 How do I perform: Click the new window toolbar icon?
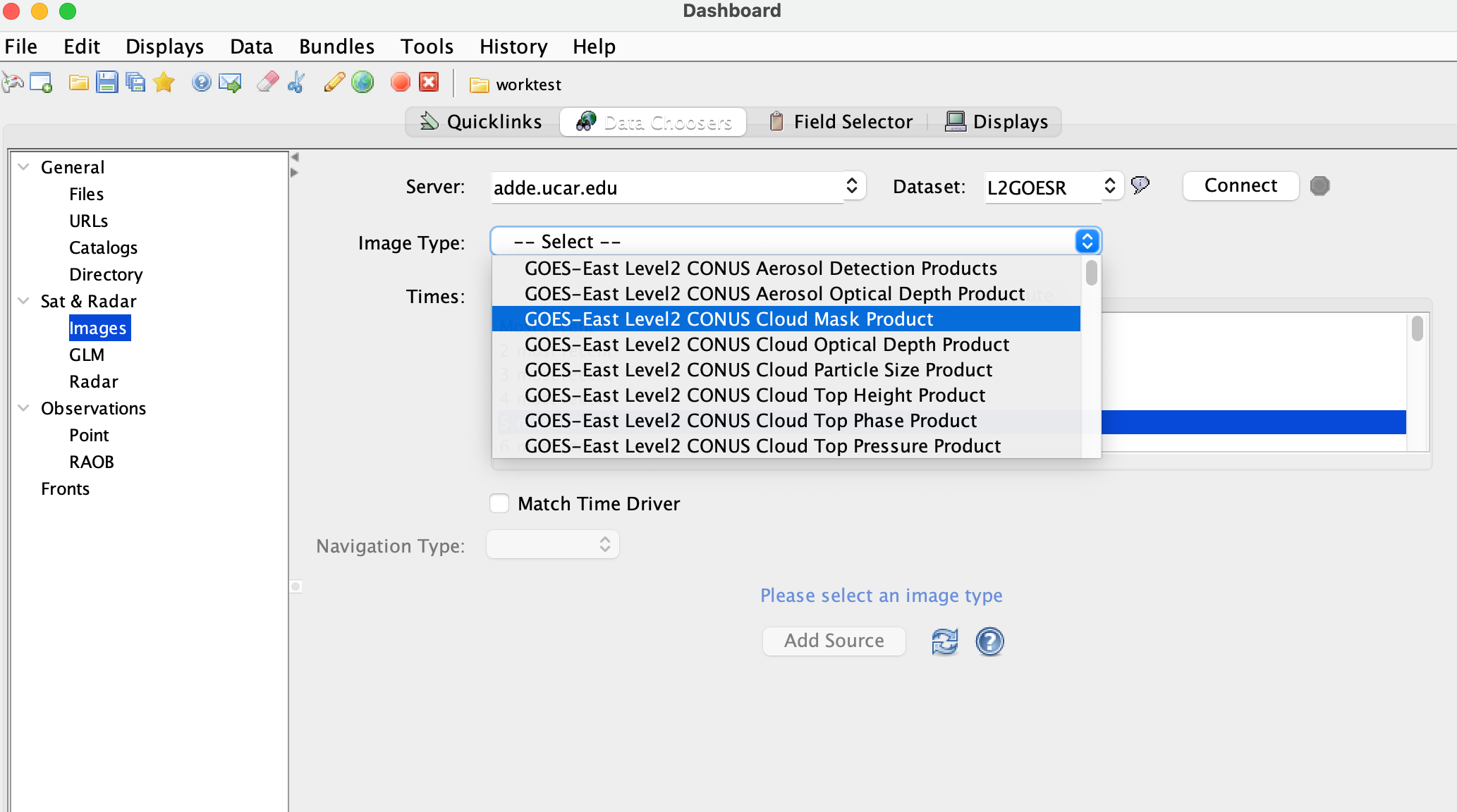click(x=41, y=83)
